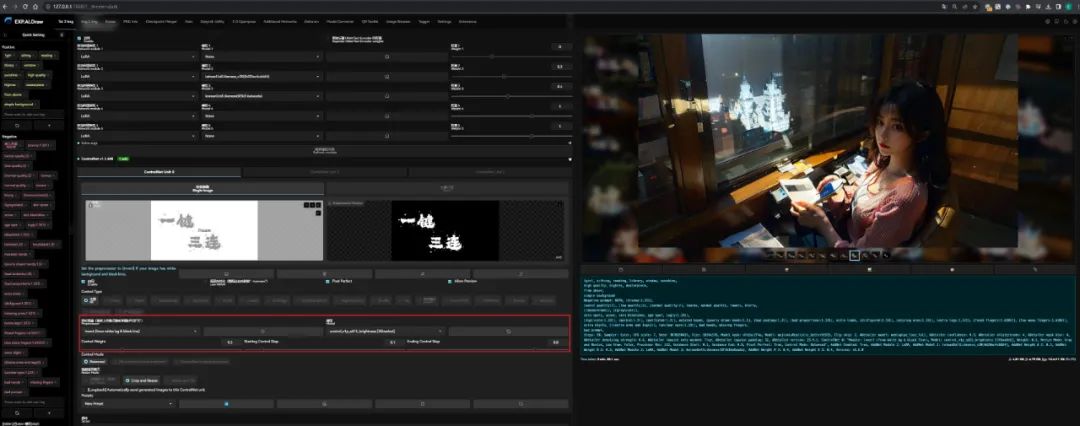Send the image to img2img via the gallery icon
Screen dimensions: 1080x426
click(x=869, y=270)
